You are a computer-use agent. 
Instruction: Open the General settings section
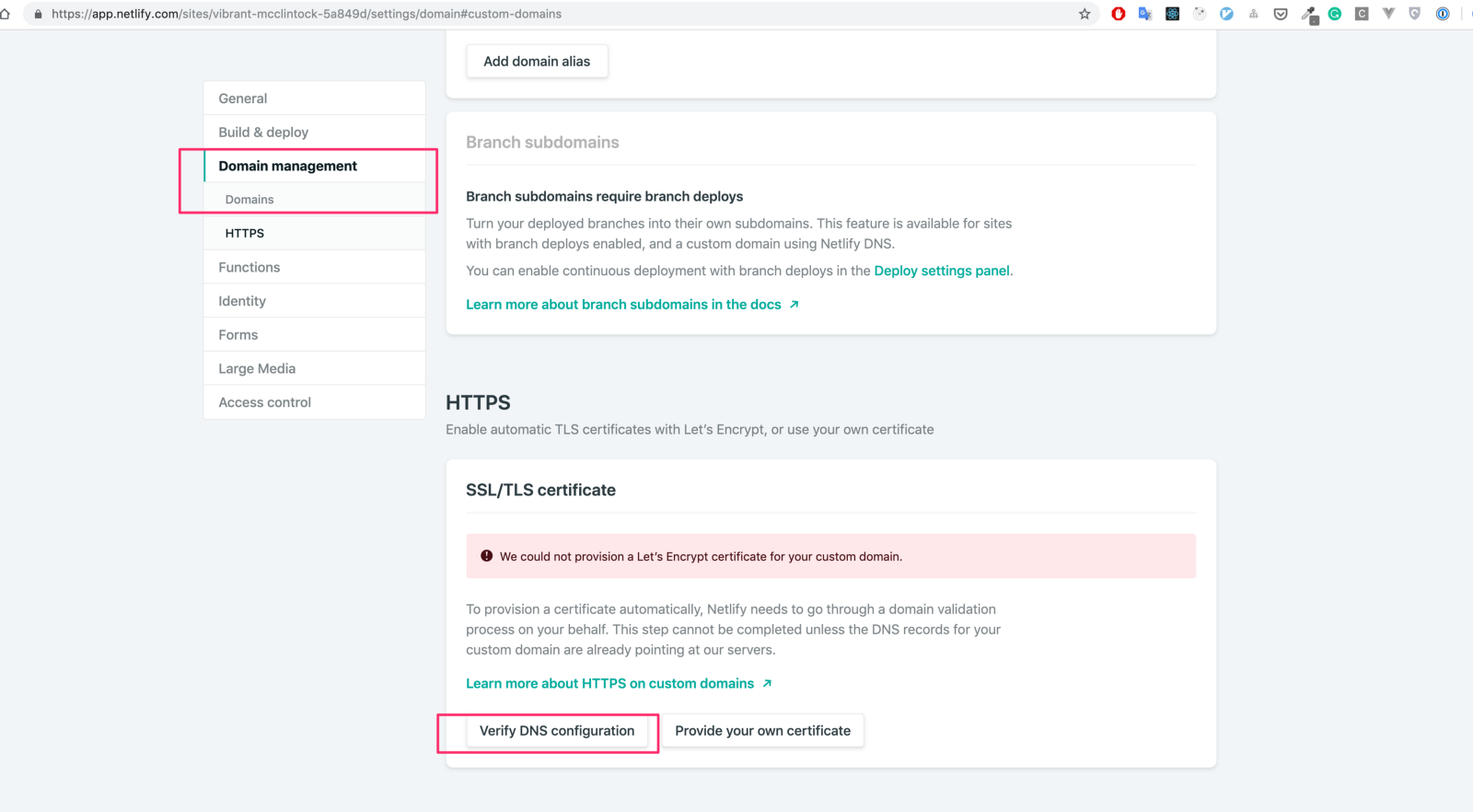tap(314, 99)
